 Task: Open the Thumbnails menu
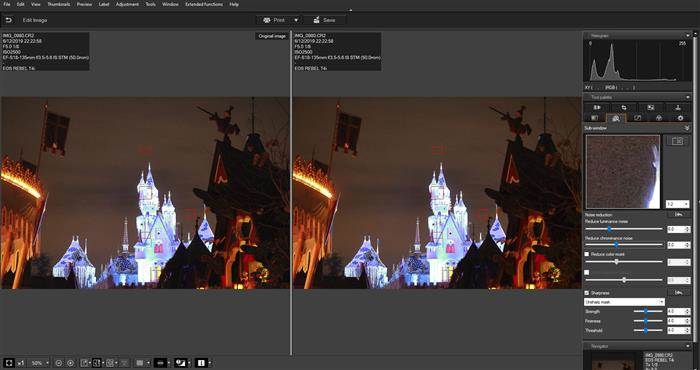[58, 4]
